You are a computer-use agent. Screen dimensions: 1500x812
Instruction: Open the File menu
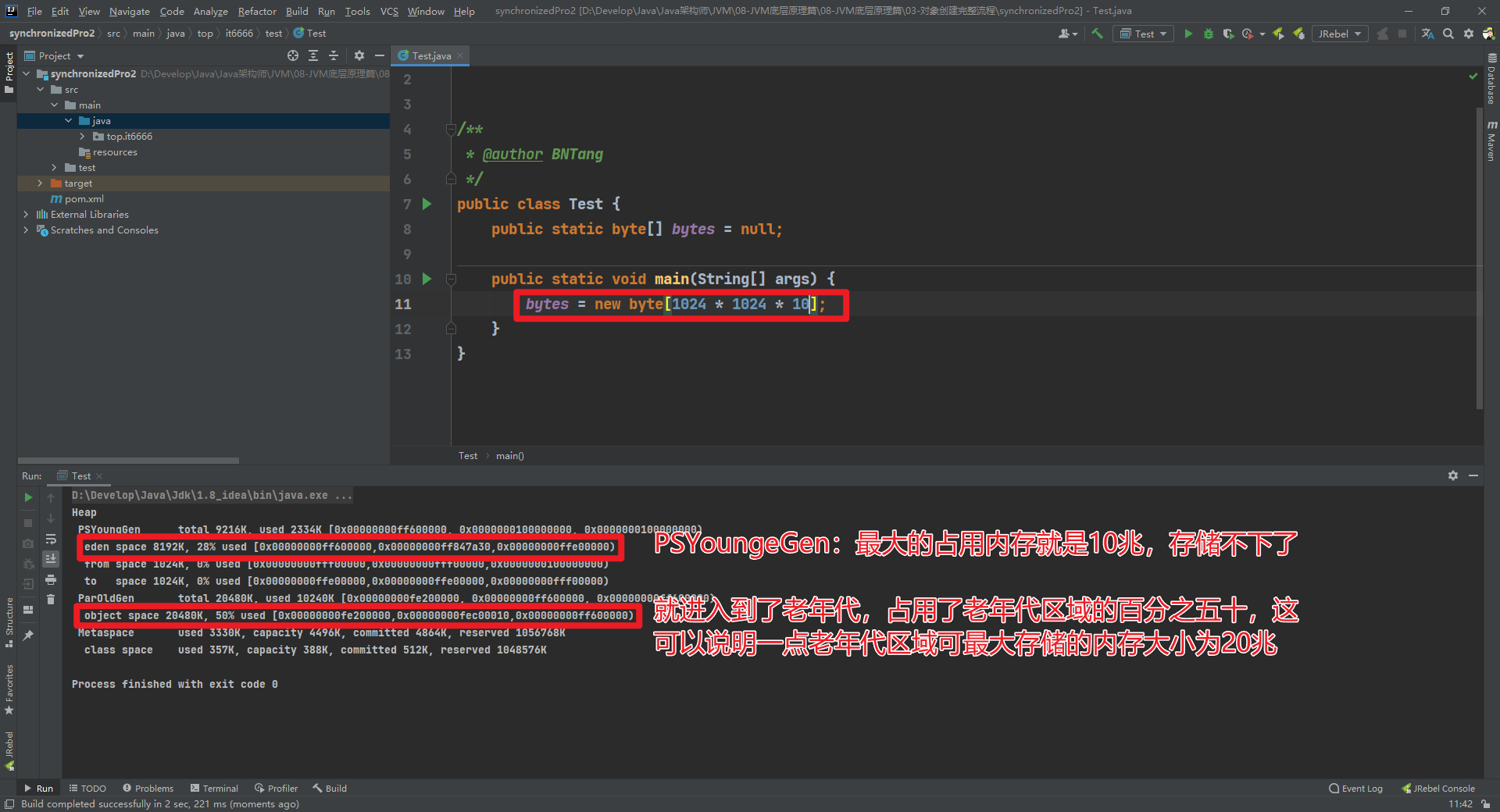click(34, 11)
